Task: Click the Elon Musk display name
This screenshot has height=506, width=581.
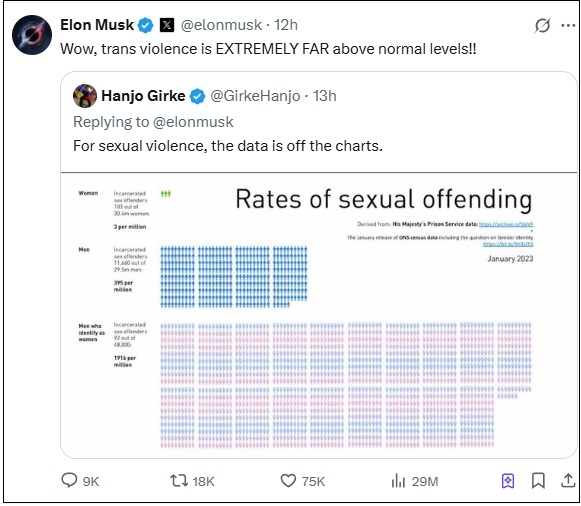Action: click(x=97, y=25)
